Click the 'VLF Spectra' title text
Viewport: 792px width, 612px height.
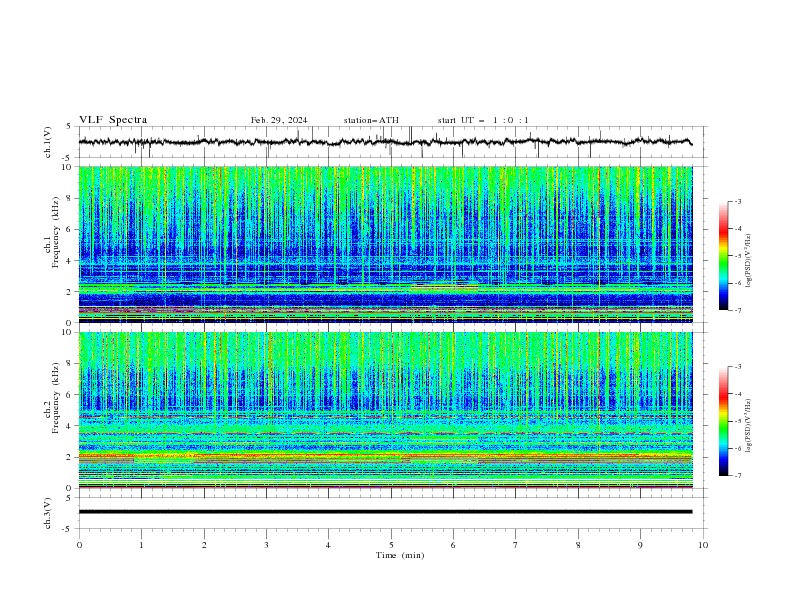point(113,120)
